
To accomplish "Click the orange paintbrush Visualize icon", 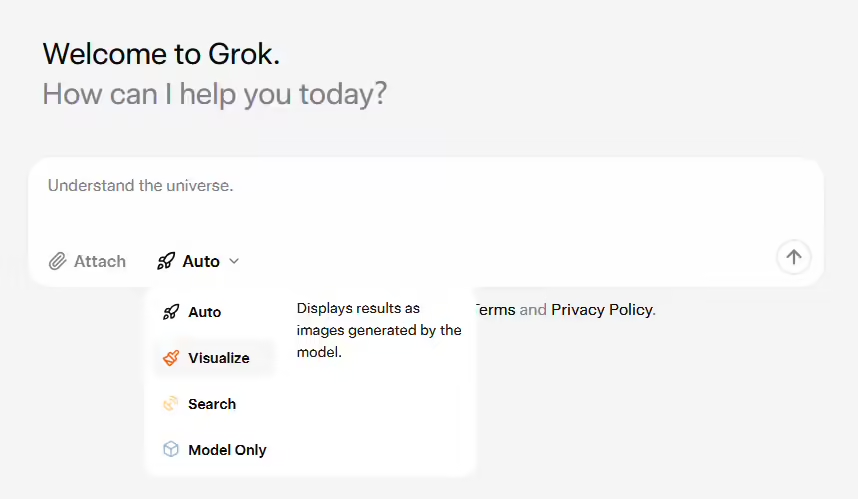I will [x=171, y=358].
